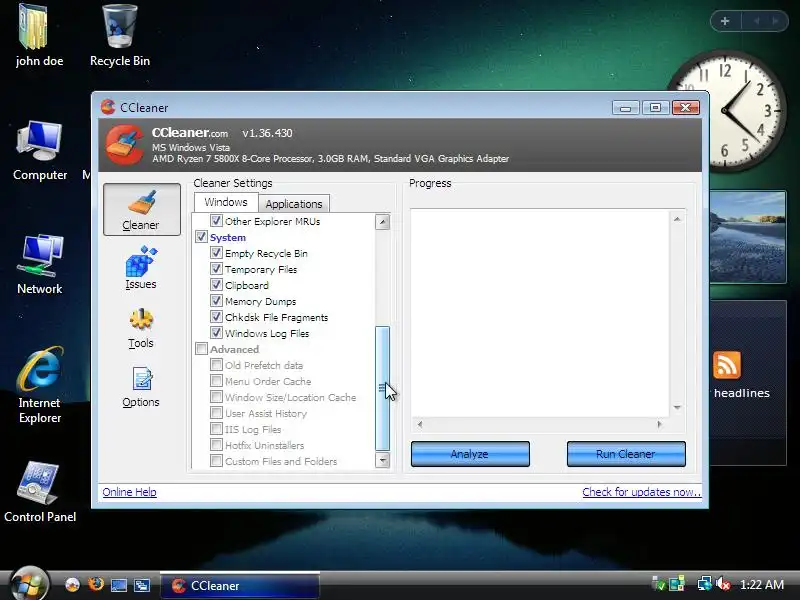Click the sidebar add gadget plus button
This screenshot has height=600, width=800.
(725, 21)
